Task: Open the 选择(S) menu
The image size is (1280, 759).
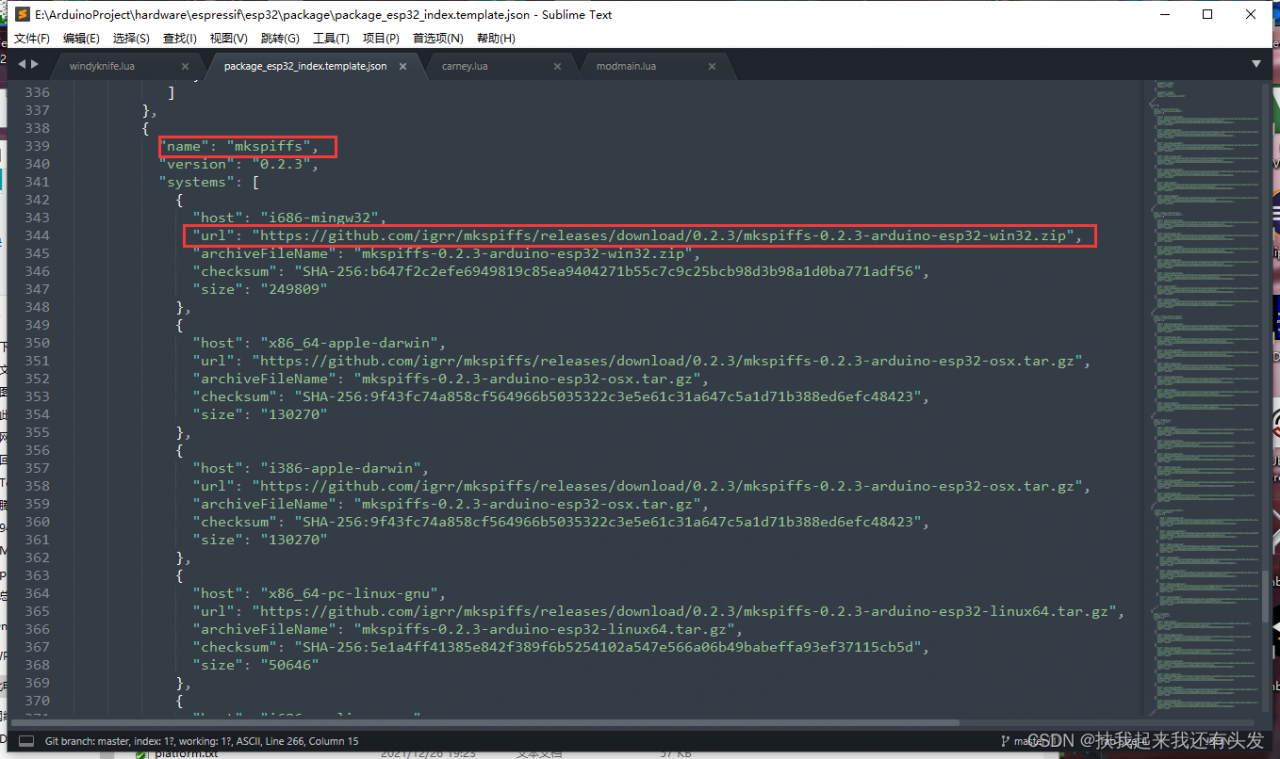Action: pos(131,38)
